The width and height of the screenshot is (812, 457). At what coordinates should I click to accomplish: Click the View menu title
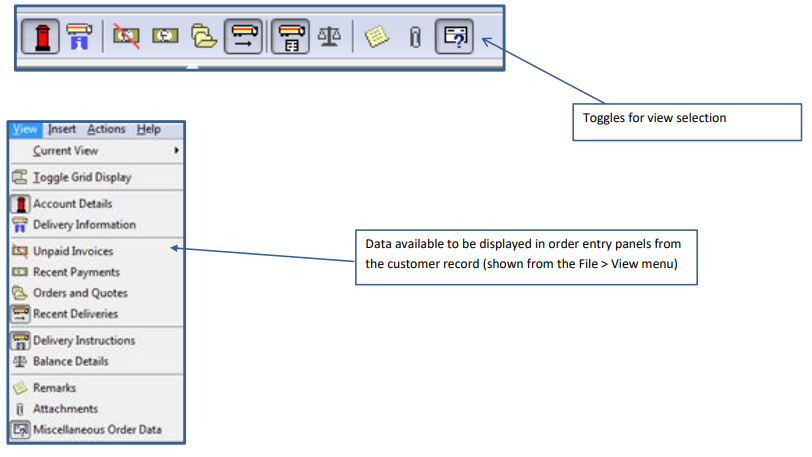coord(26,129)
